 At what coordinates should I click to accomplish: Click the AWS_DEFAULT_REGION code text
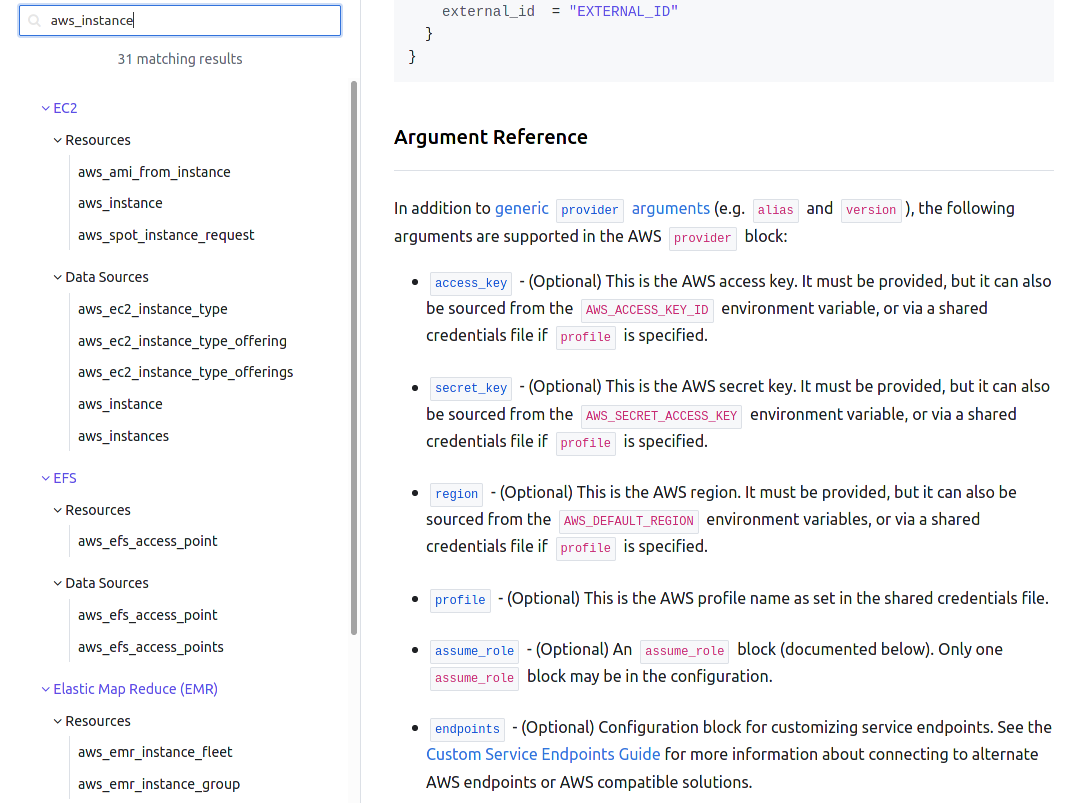click(628, 520)
